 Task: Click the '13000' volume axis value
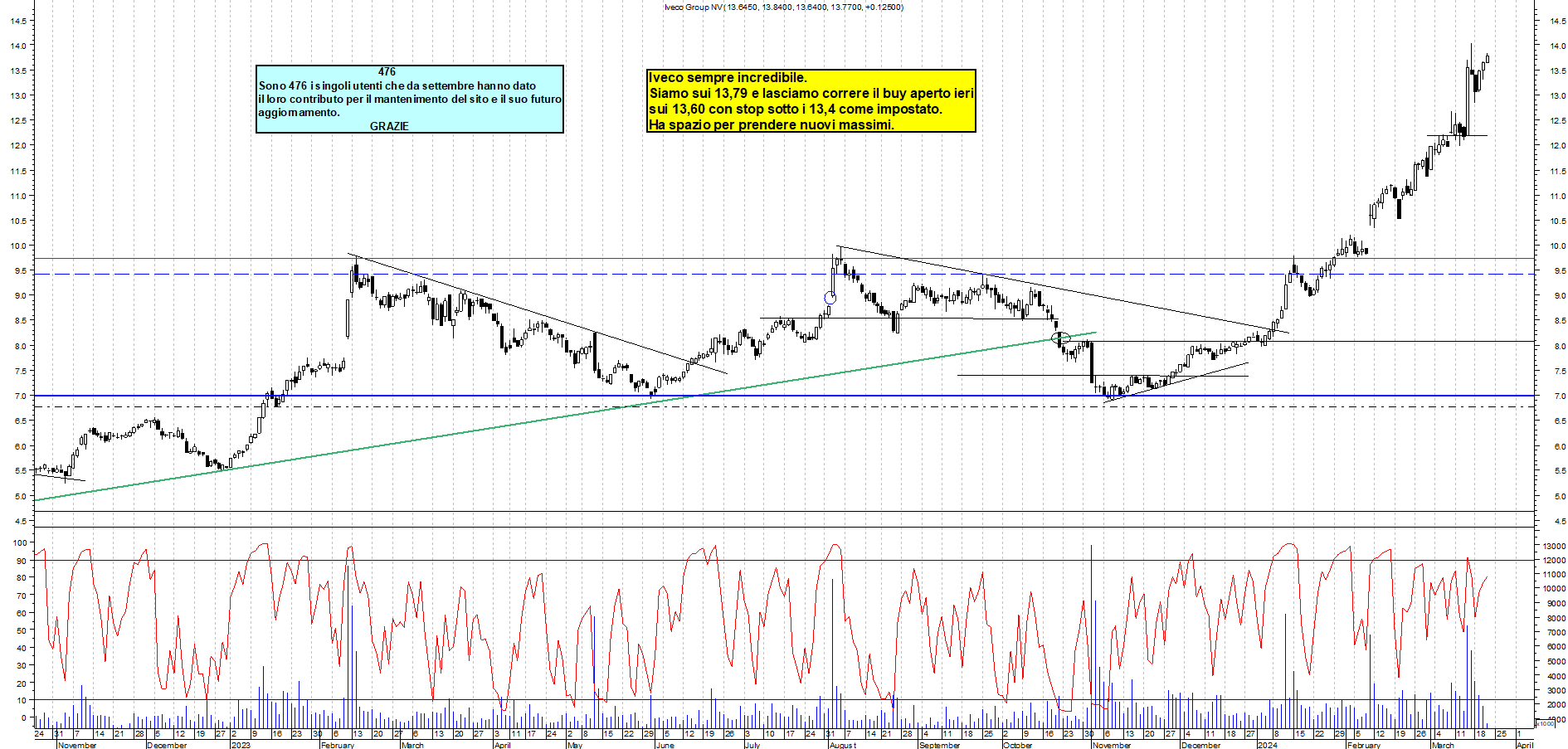click(1554, 547)
